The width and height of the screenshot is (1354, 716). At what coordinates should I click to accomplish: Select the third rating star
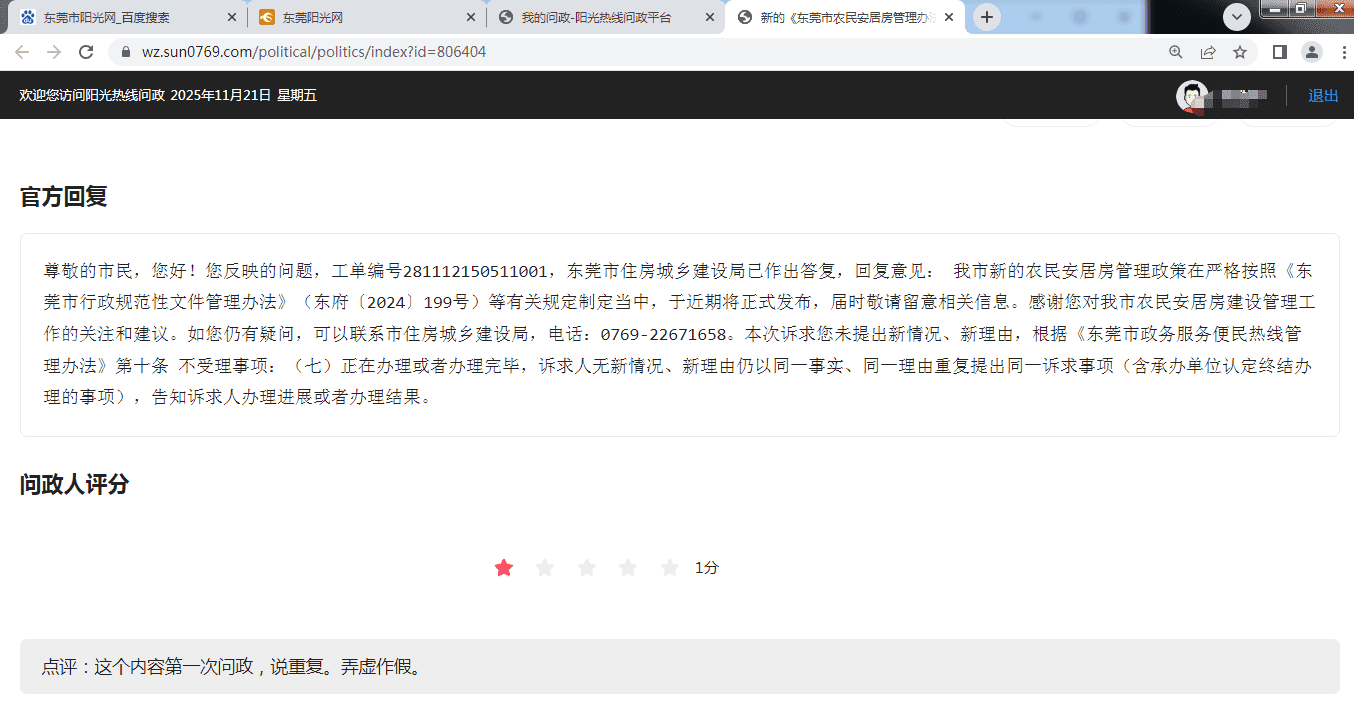pos(587,568)
